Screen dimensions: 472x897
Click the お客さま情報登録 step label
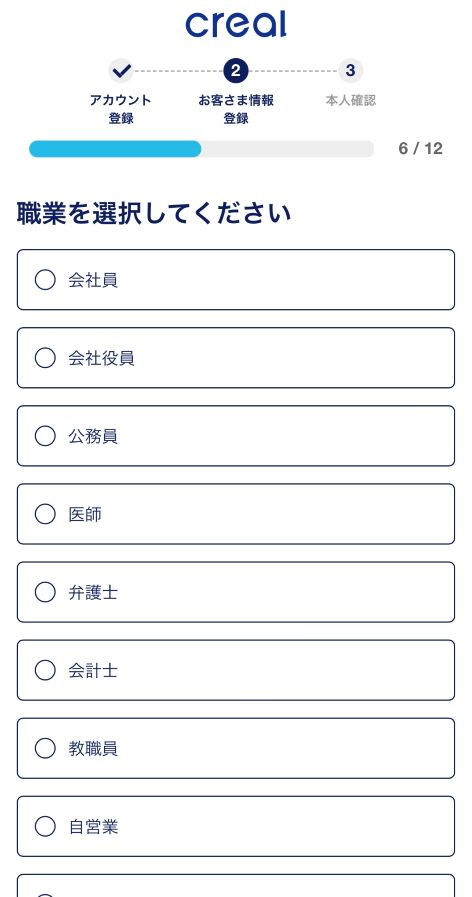236,109
